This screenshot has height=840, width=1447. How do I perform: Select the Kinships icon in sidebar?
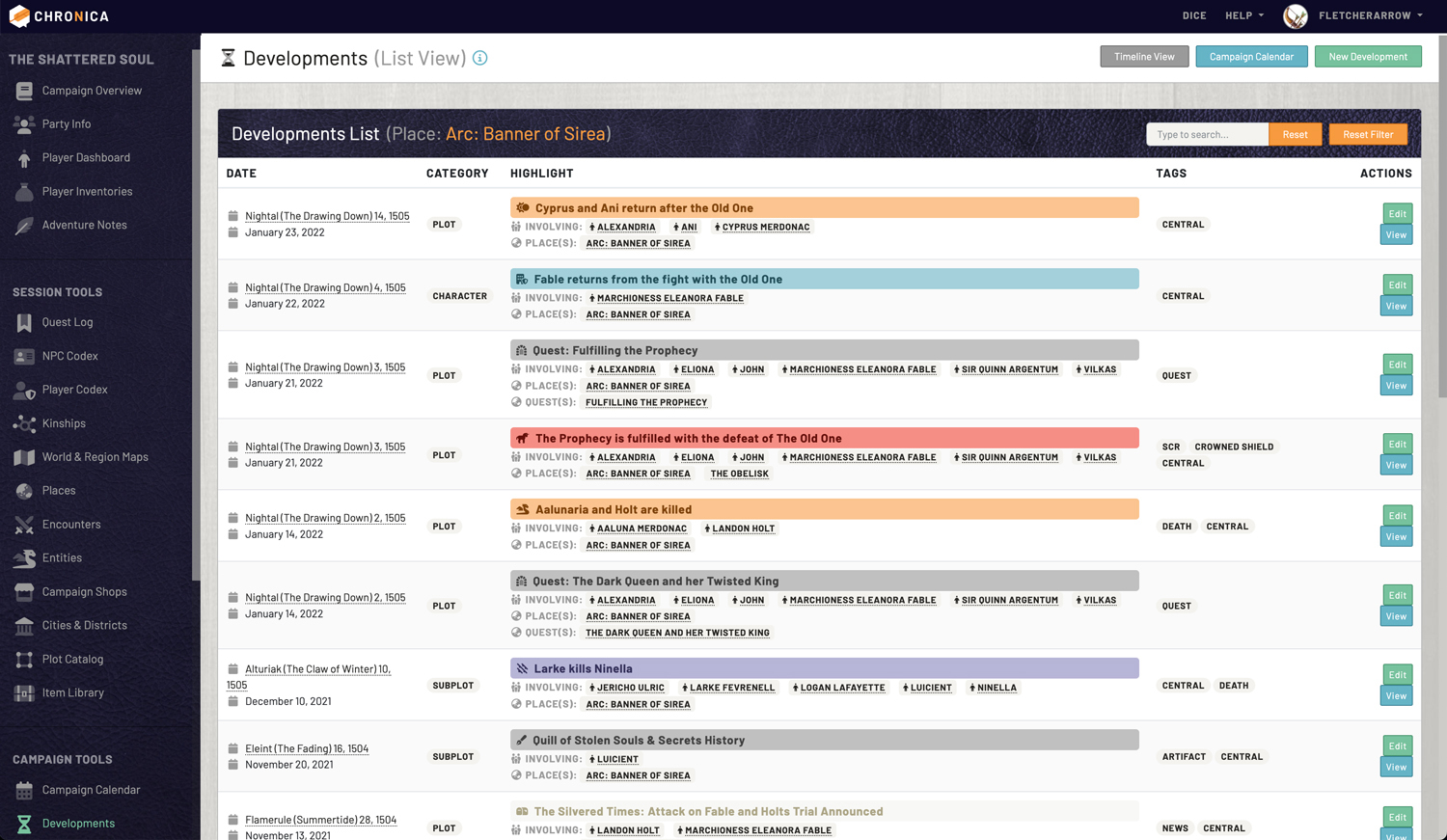(x=24, y=423)
